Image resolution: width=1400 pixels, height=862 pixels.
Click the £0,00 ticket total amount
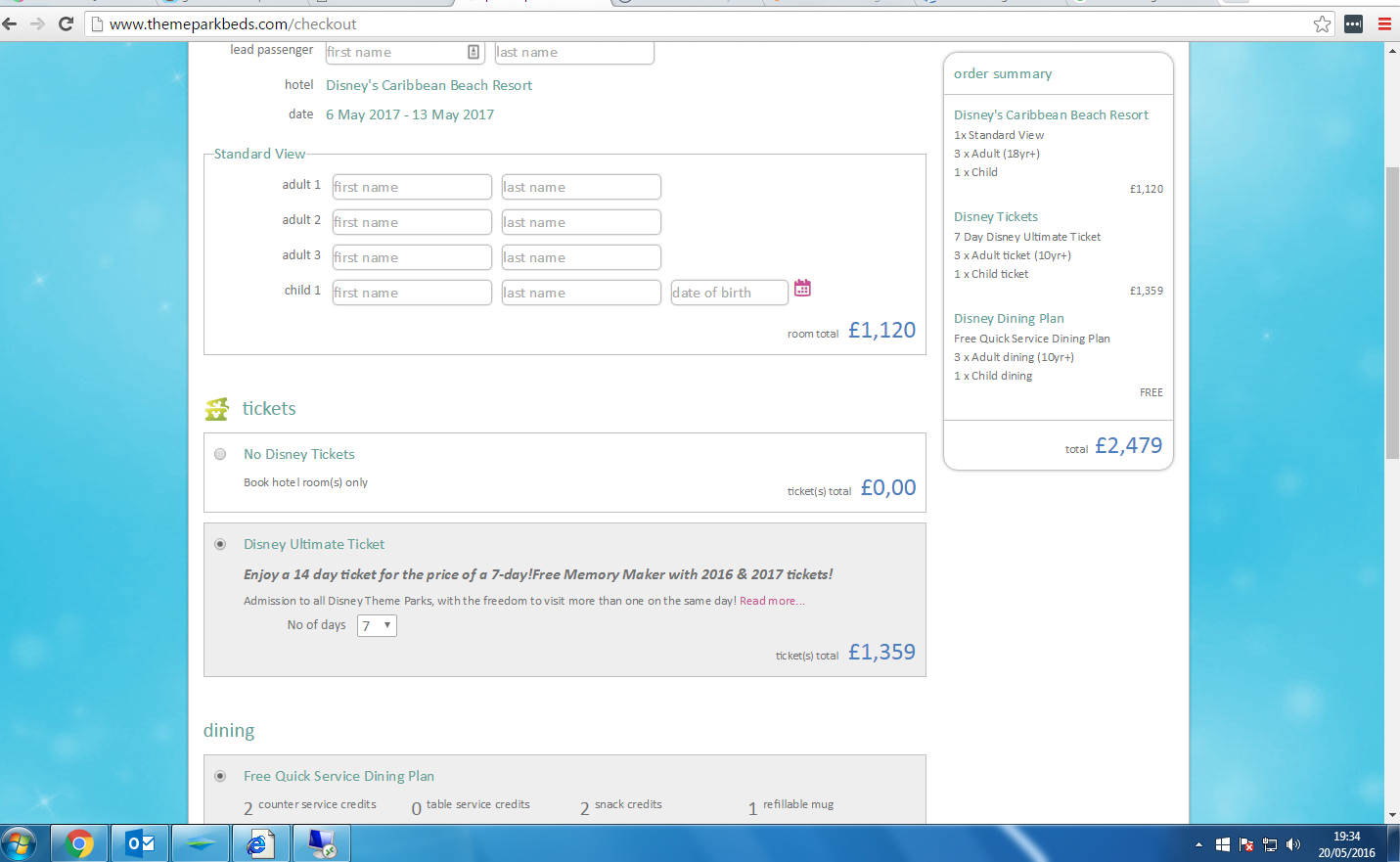(888, 488)
